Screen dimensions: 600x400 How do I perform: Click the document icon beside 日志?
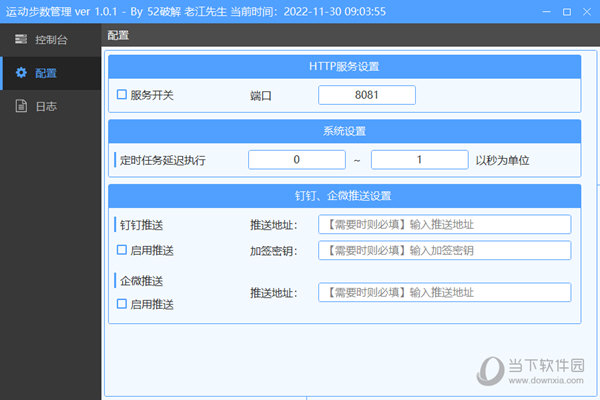point(20,106)
